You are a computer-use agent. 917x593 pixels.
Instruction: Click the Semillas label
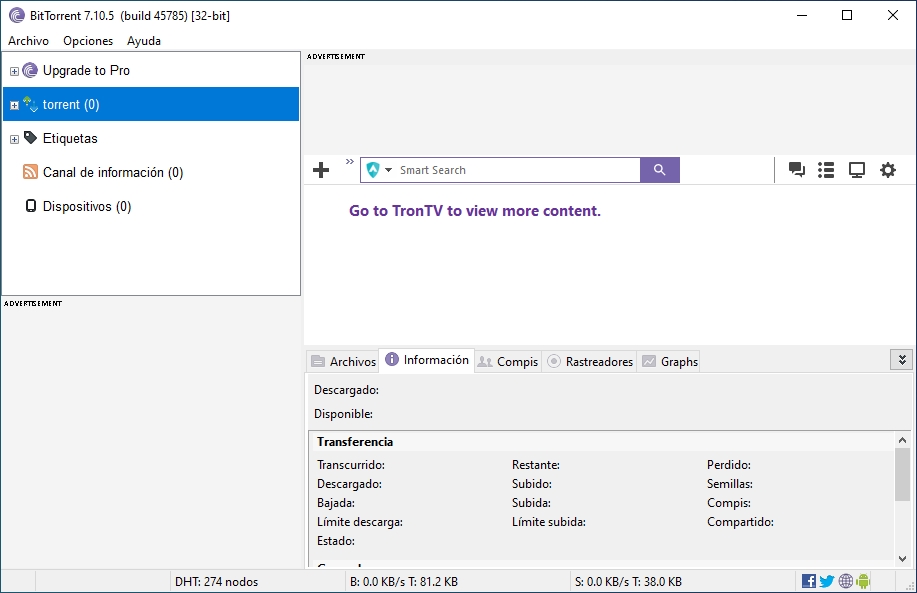pos(730,484)
